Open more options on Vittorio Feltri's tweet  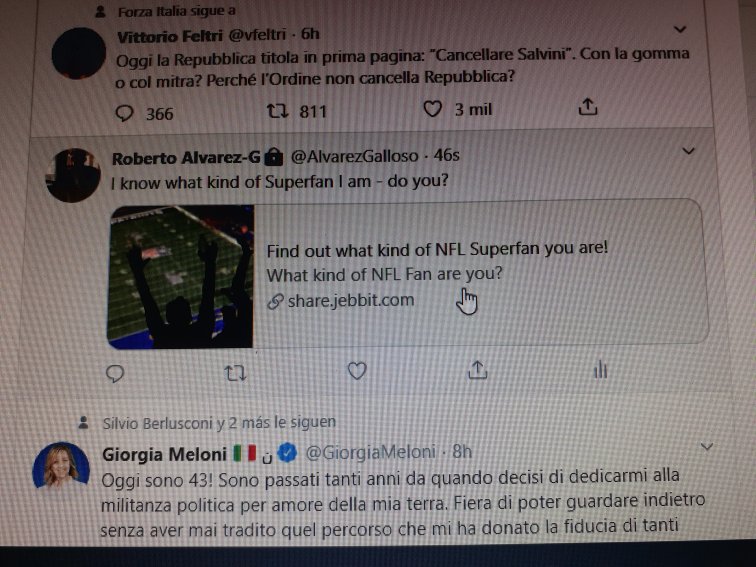click(681, 29)
